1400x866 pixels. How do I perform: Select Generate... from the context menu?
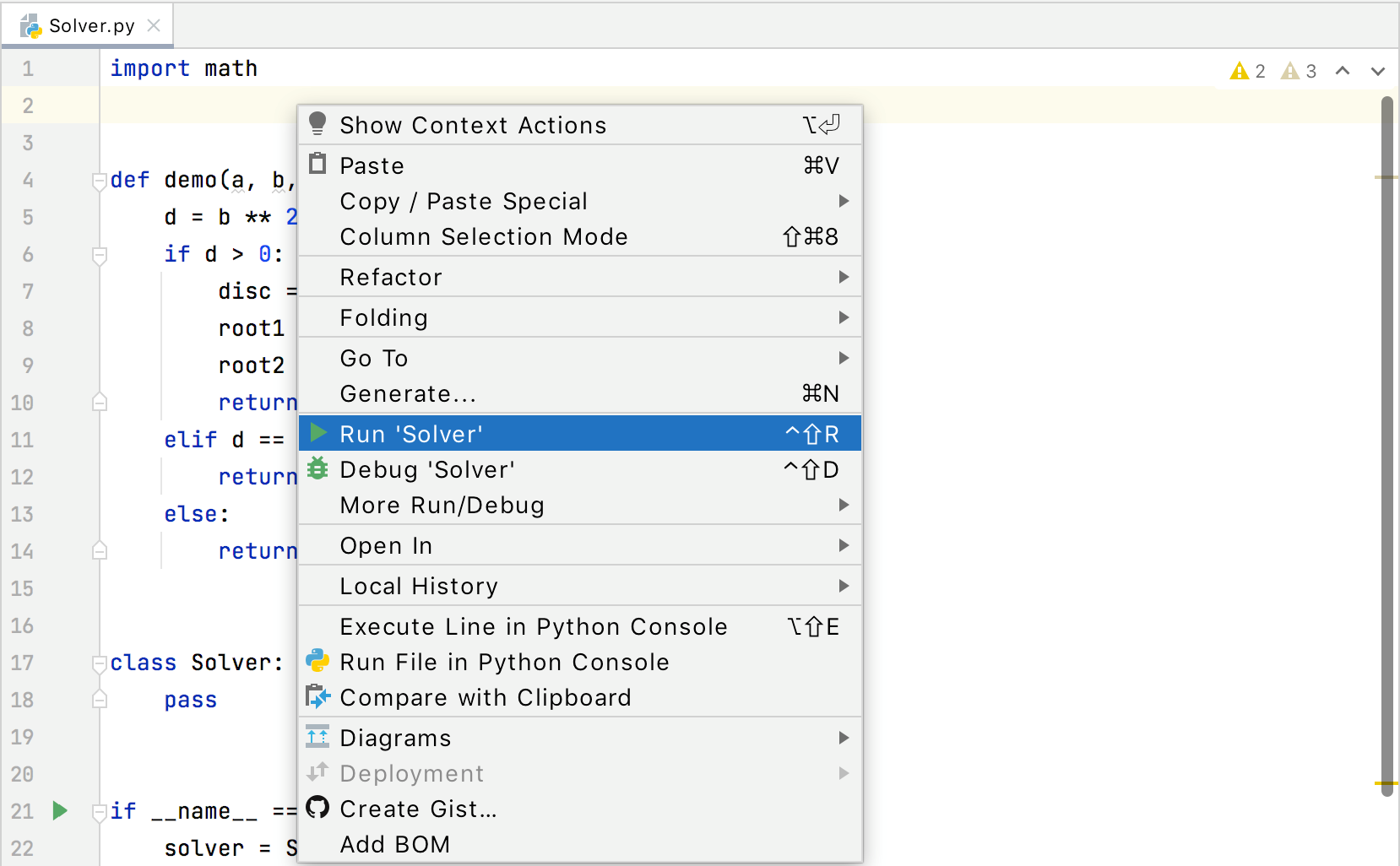click(408, 393)
